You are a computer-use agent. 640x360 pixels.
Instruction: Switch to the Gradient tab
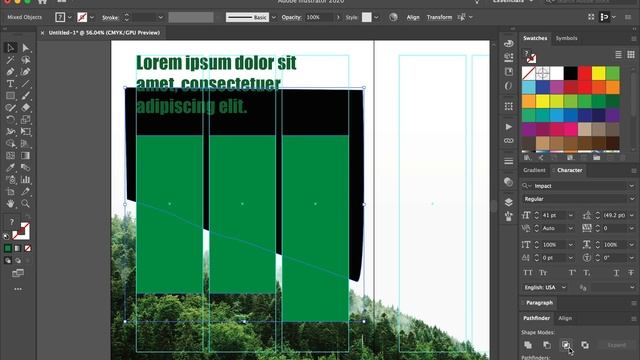(534, 170)
